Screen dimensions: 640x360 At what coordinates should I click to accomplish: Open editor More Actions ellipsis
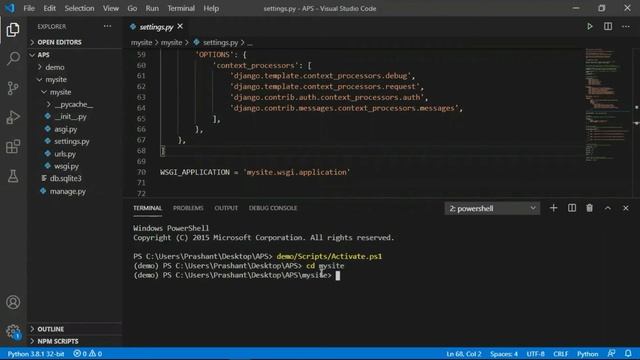pos(626,27)
